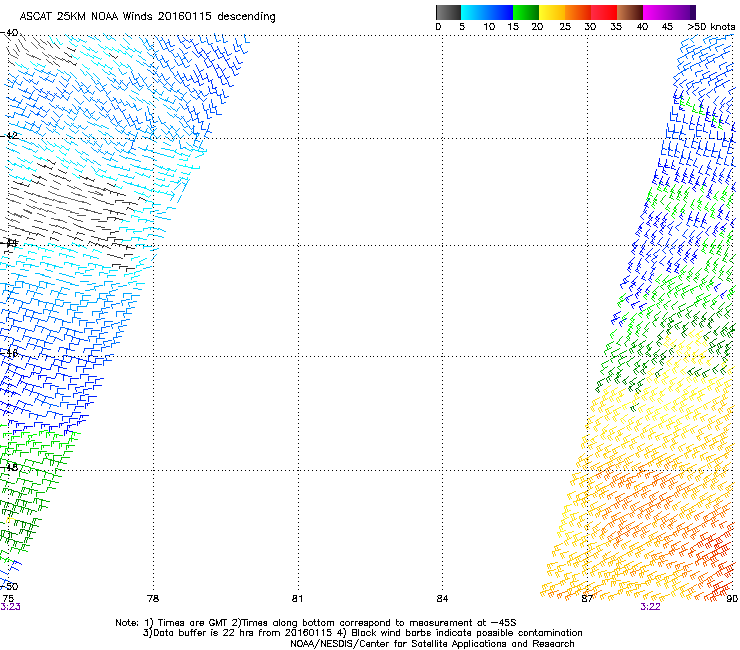Screen dimensions: 740x650
Task: Click the cyan-blue 5-15 knots color legend segment
Action: [487, 12]
